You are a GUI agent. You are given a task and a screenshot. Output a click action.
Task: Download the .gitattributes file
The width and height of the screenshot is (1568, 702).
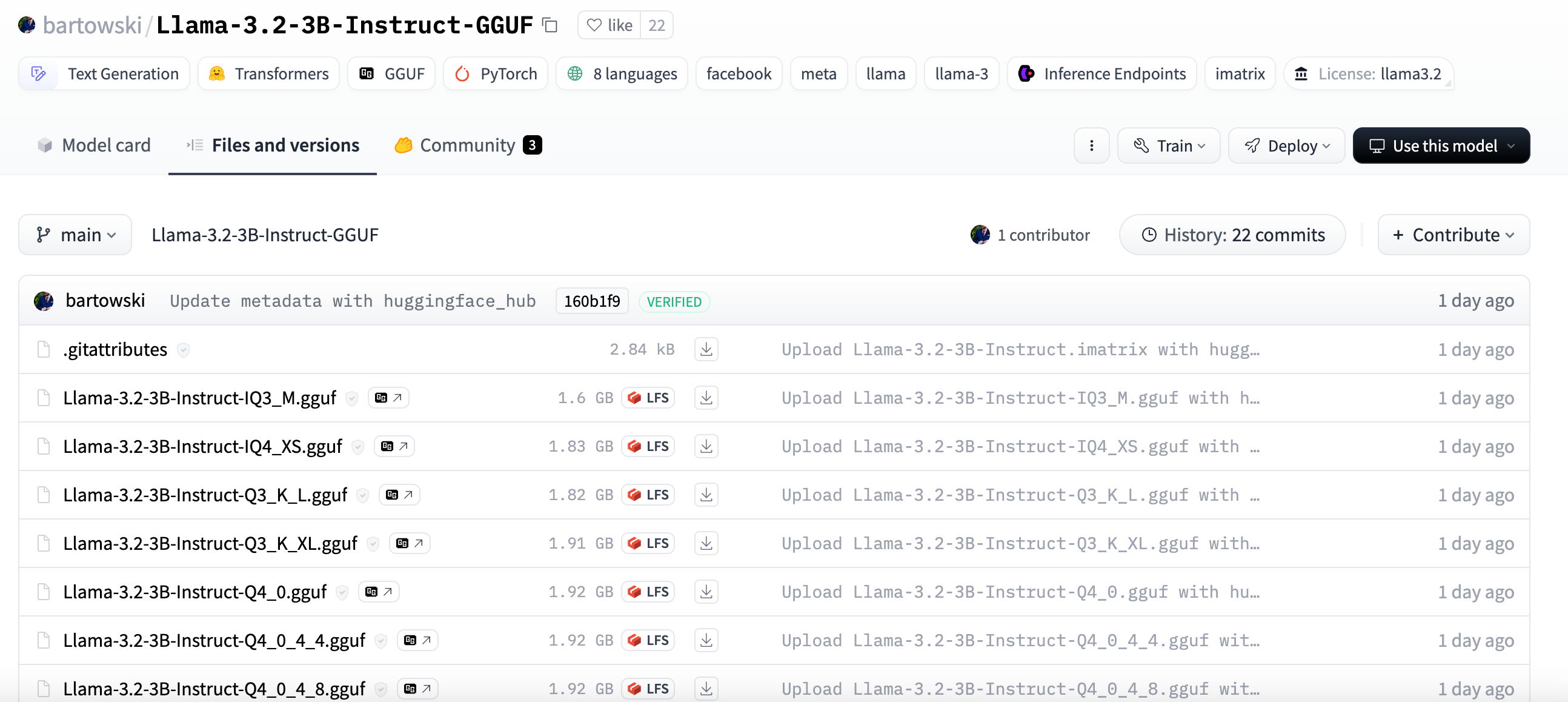coord(705,349)
